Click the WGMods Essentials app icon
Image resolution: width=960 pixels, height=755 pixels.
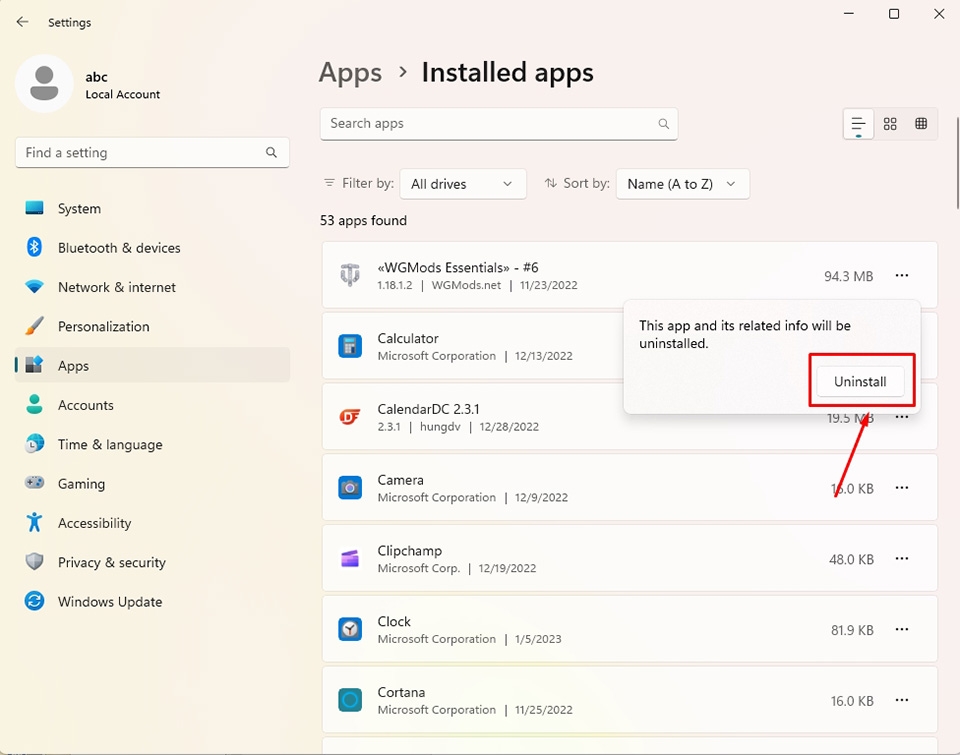click(x=350, y=275)
